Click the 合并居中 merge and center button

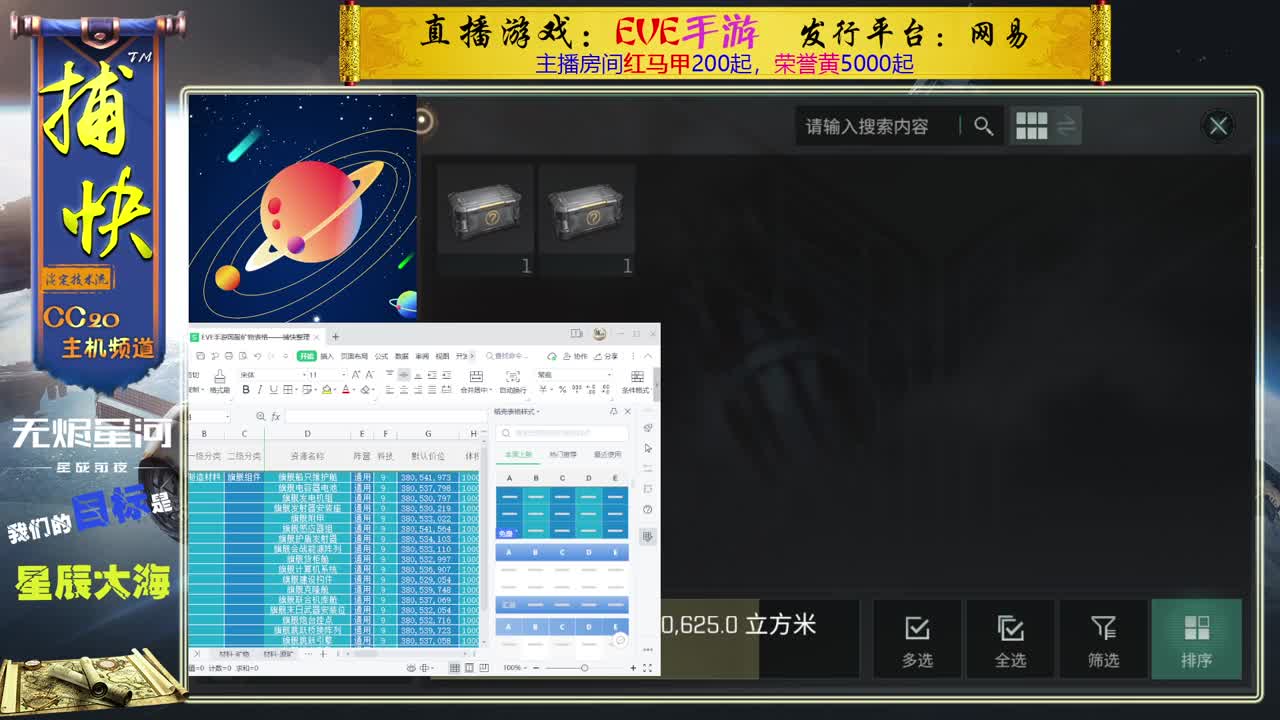pyautogui.click(x=476, y=381)
